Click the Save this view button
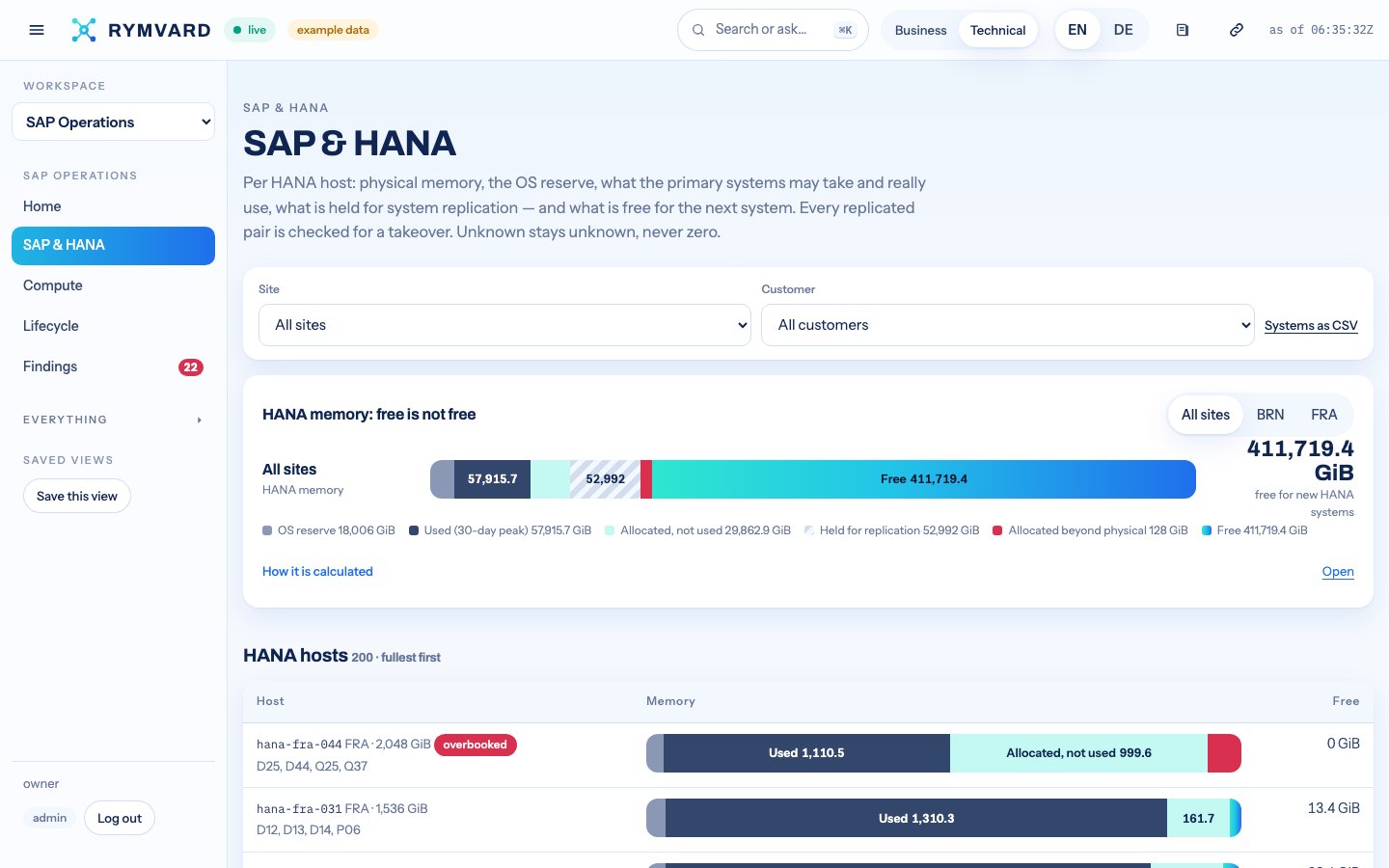This screenshot has width=1389, height=868. (77, 496)
